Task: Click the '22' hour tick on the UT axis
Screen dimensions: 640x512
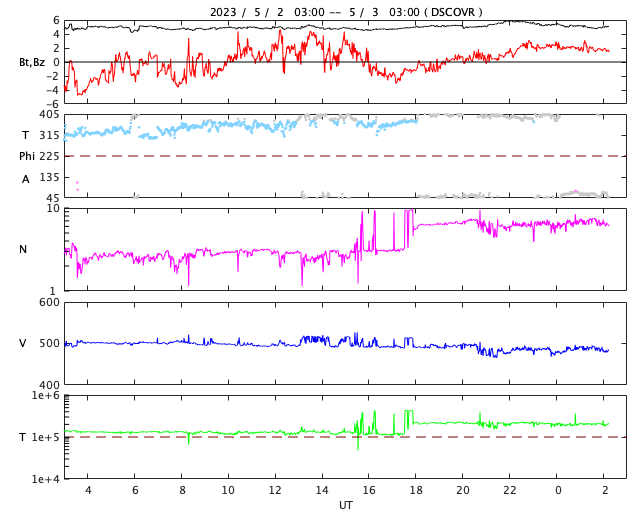Action: pos(510,490)
